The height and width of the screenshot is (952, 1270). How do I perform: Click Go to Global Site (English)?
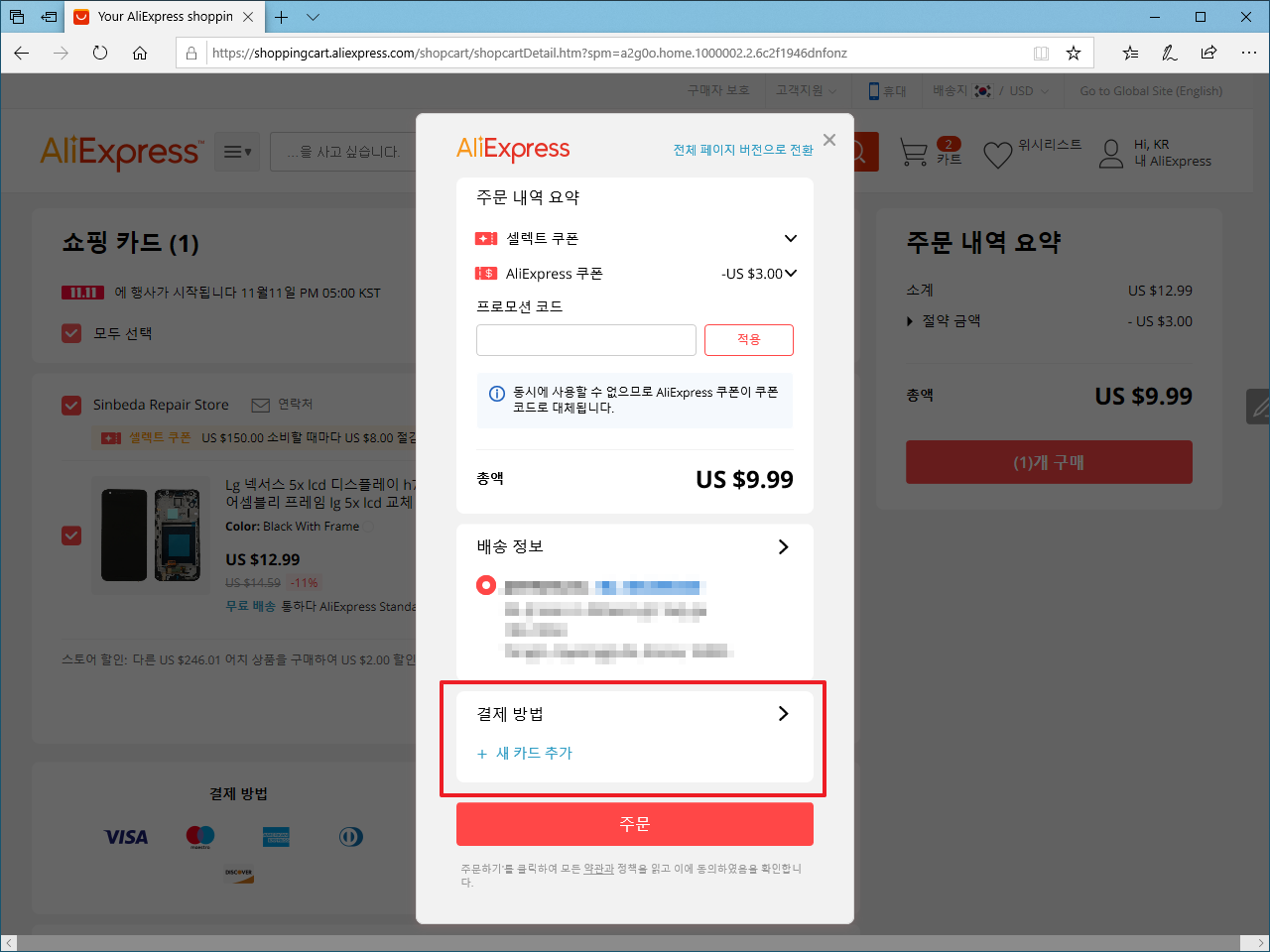(1151, 90)
